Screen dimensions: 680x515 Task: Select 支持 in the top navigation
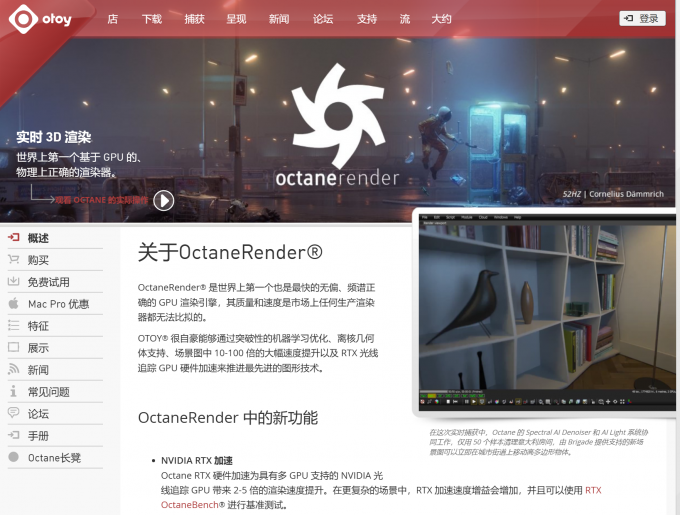367,19
